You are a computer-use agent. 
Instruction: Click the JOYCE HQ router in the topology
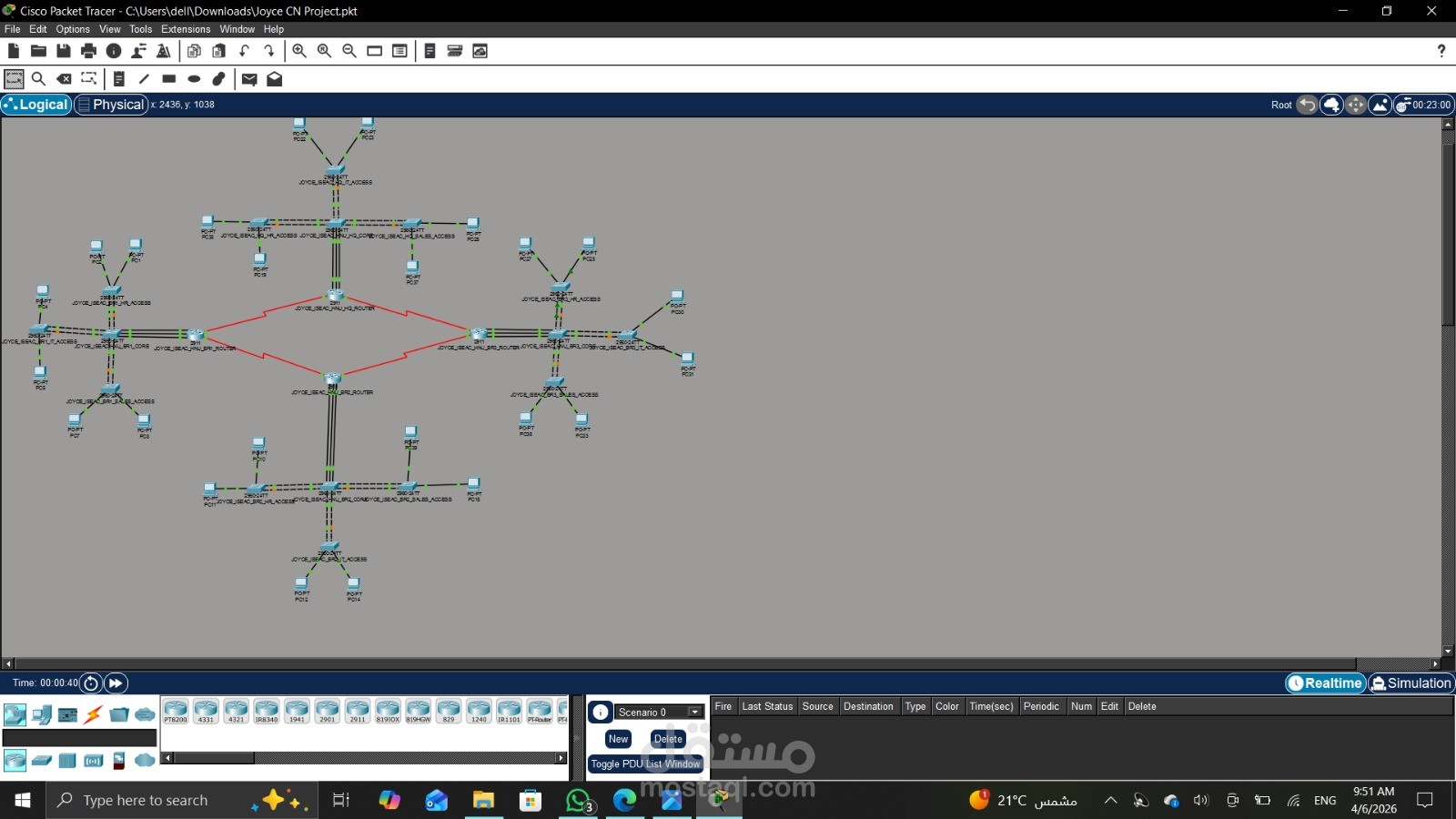click(336, 296)
